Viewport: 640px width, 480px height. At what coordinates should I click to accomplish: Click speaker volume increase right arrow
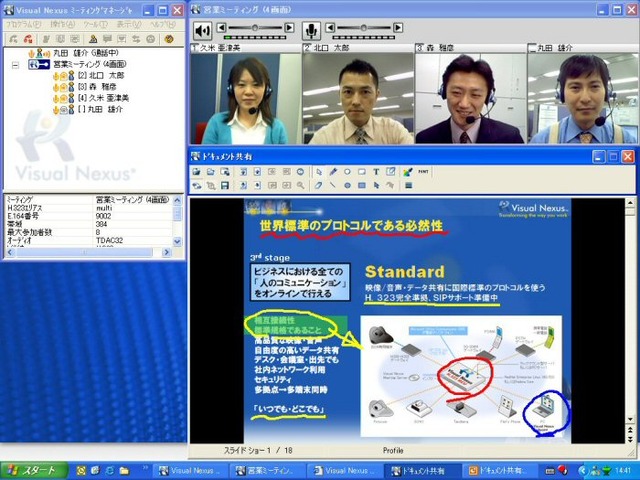[x=289, y=28]
